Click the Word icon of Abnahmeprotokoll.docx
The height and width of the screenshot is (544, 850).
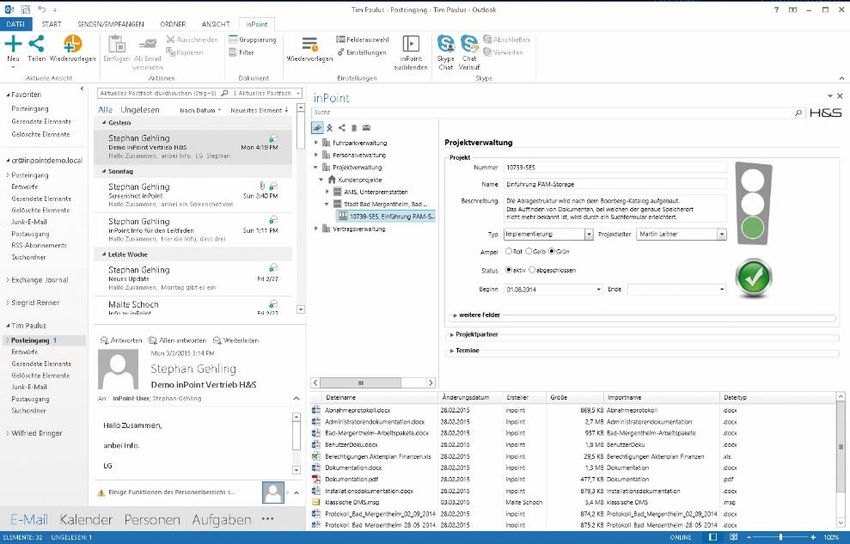pyautogui.click(x=316, y=411)
